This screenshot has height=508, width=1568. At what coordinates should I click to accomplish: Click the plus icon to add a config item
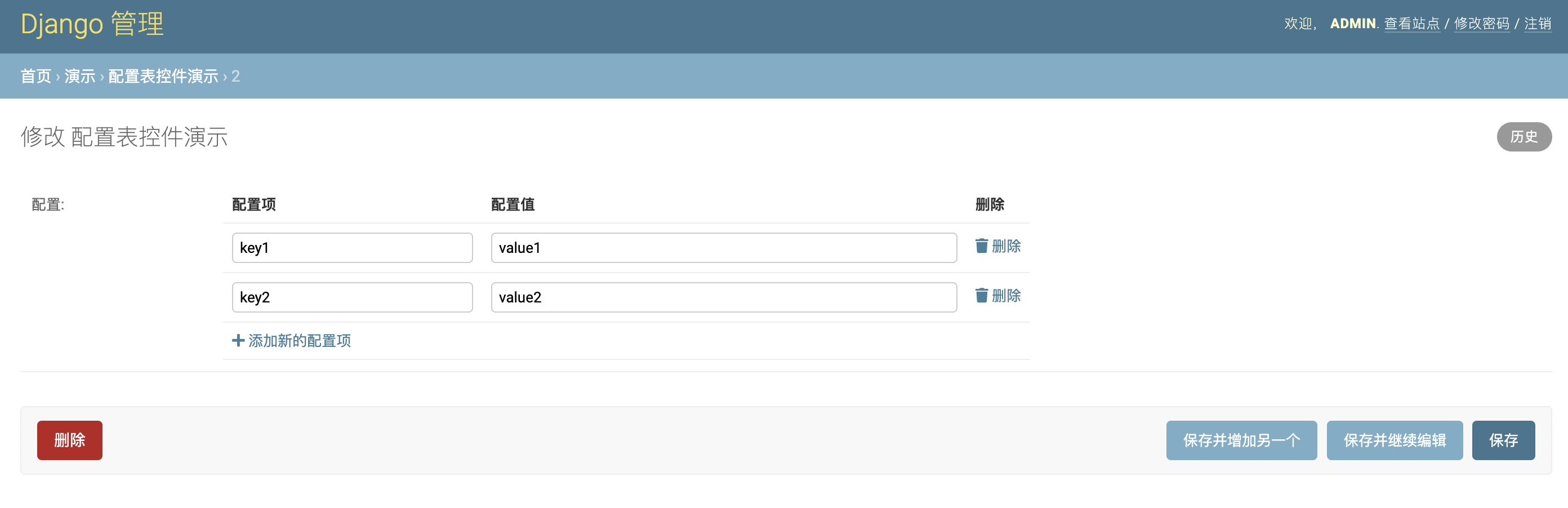(x=238, y=341)
